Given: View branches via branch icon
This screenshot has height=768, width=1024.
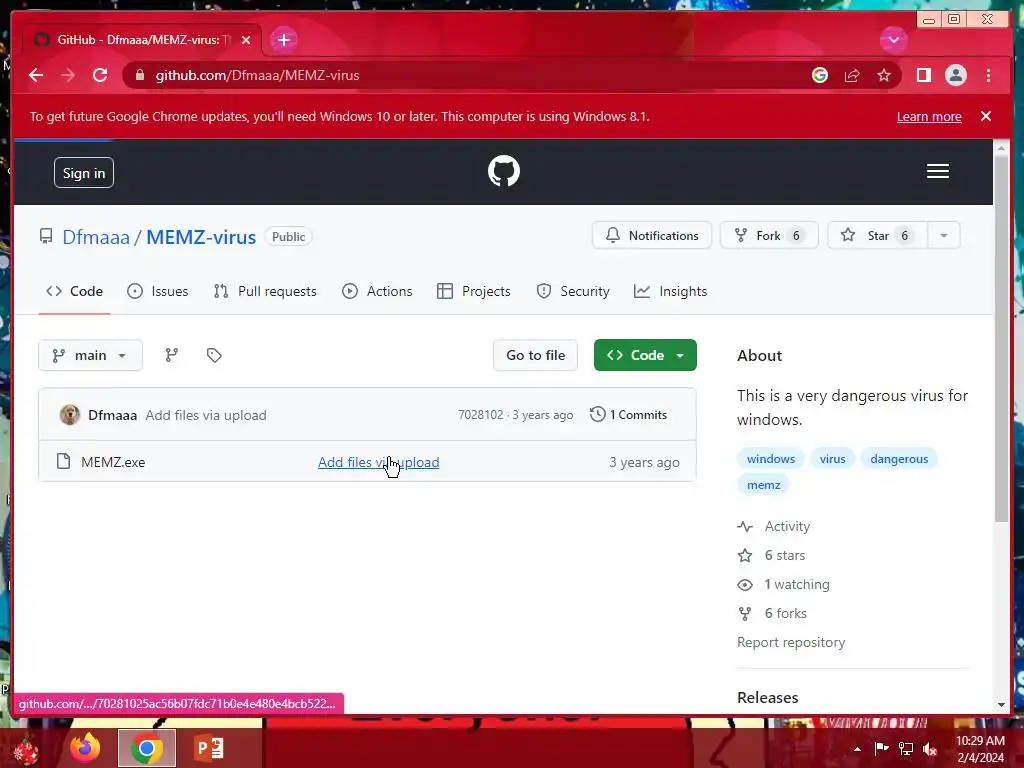Looking at the screenshot, I should click(172, 355).
